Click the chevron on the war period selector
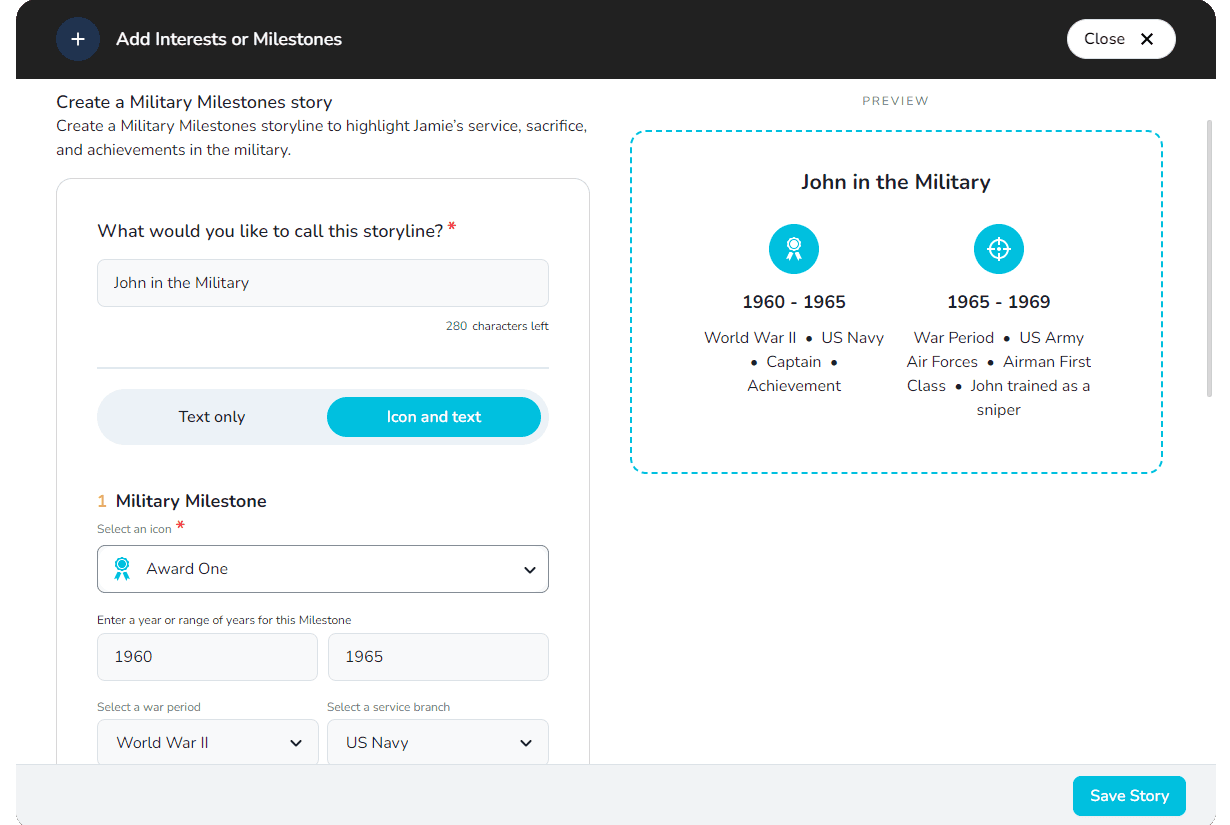 [296, 742]
